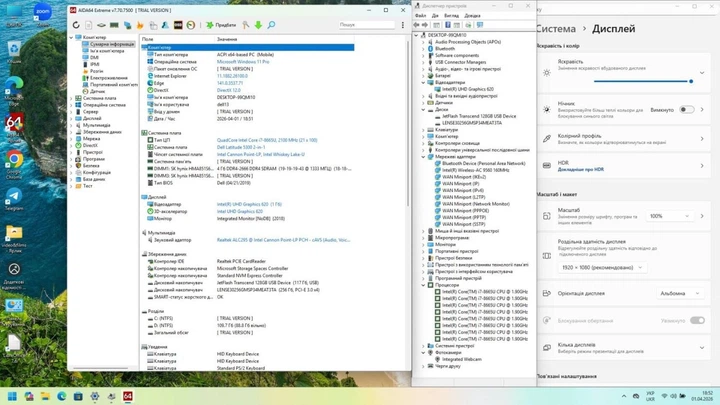The height and width of the screenshot is (405, 720).
Task: Click the Properties icon in Device Manager toolbar
Action: [x=437, y=25]
